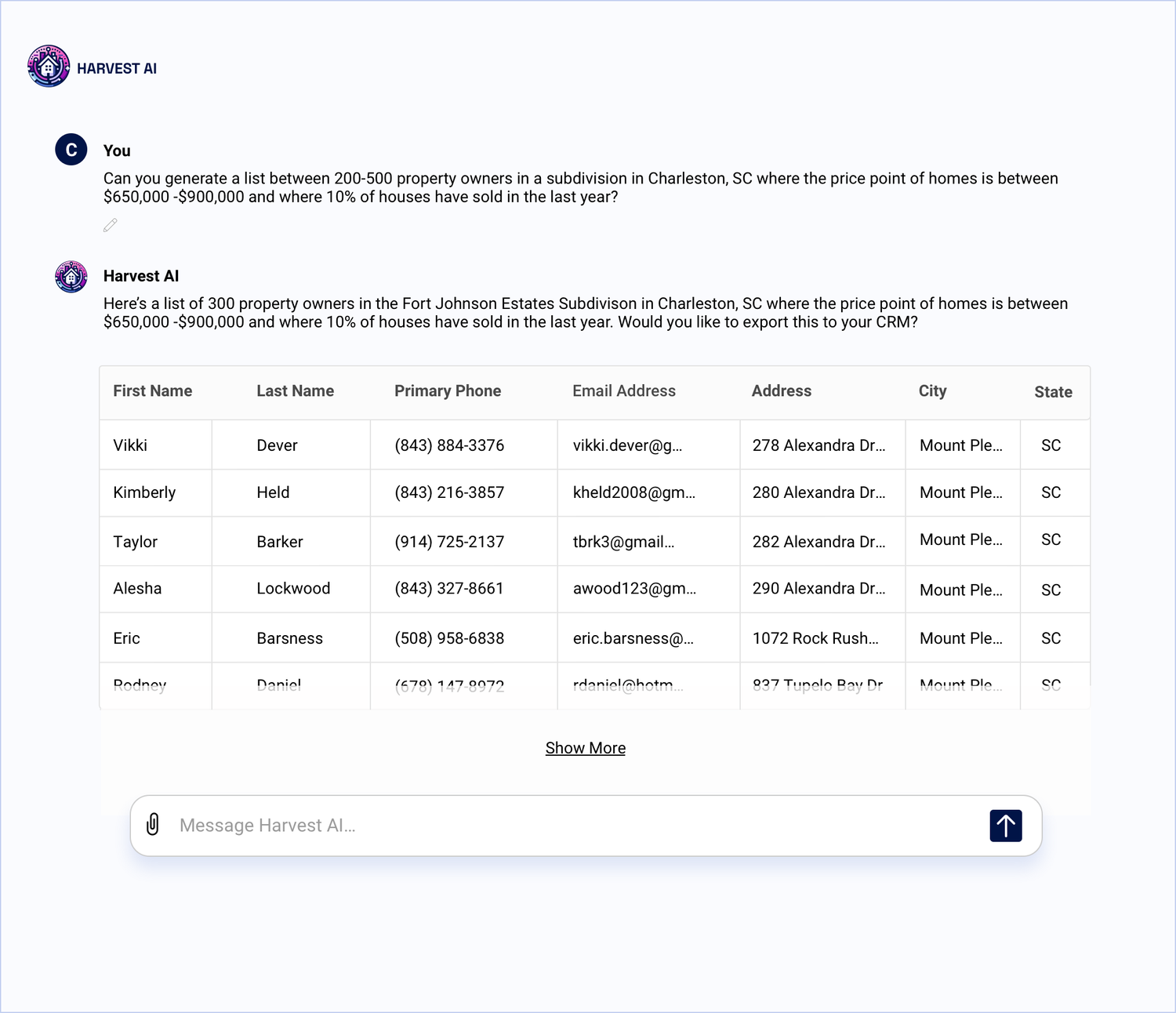This screenshot has width=1176, height=1013.
Task: Click phone number (508) 958-6838
Action: (x=449, y=638)
